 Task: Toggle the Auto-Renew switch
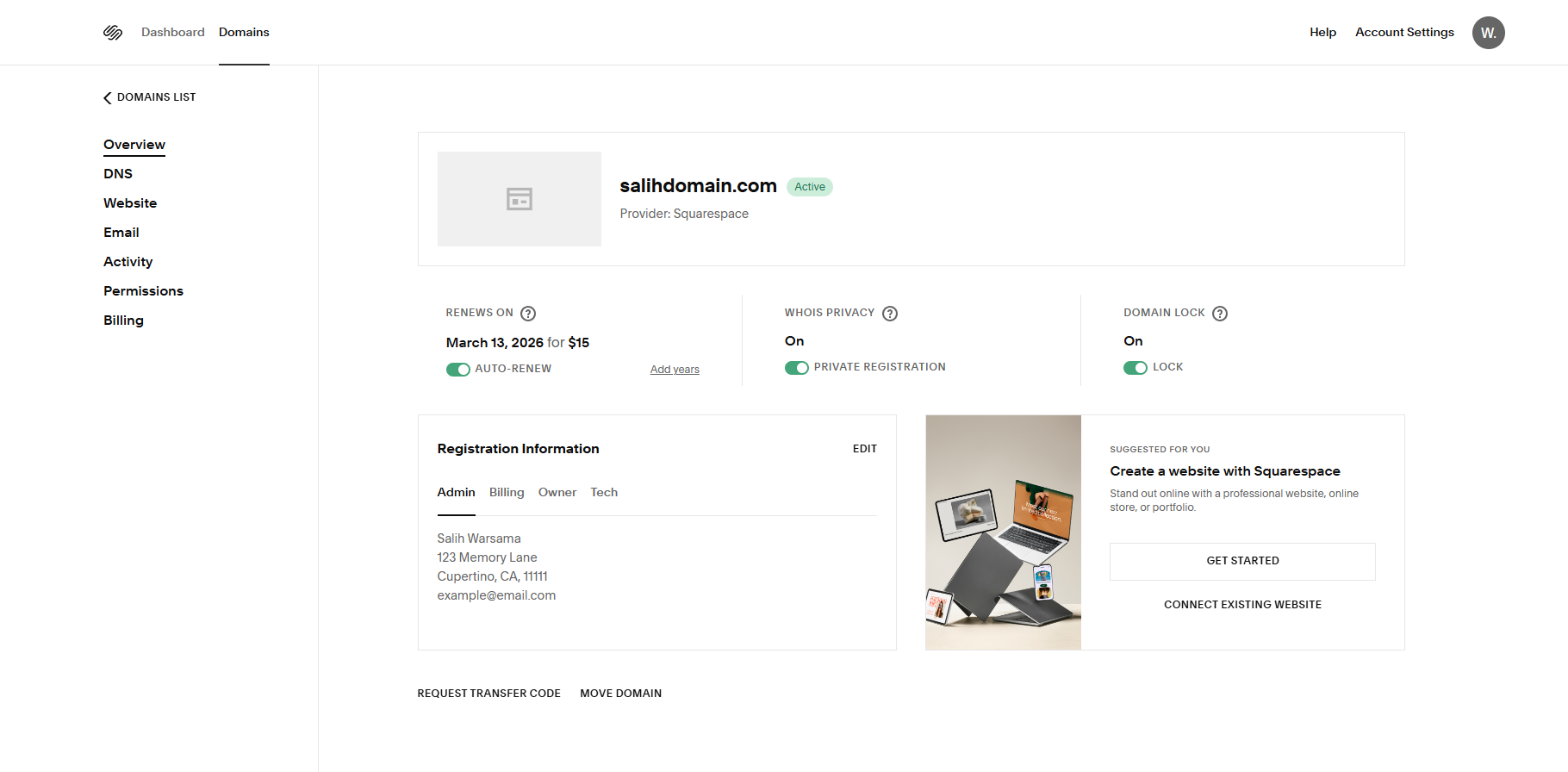click(x=457, y=370)
